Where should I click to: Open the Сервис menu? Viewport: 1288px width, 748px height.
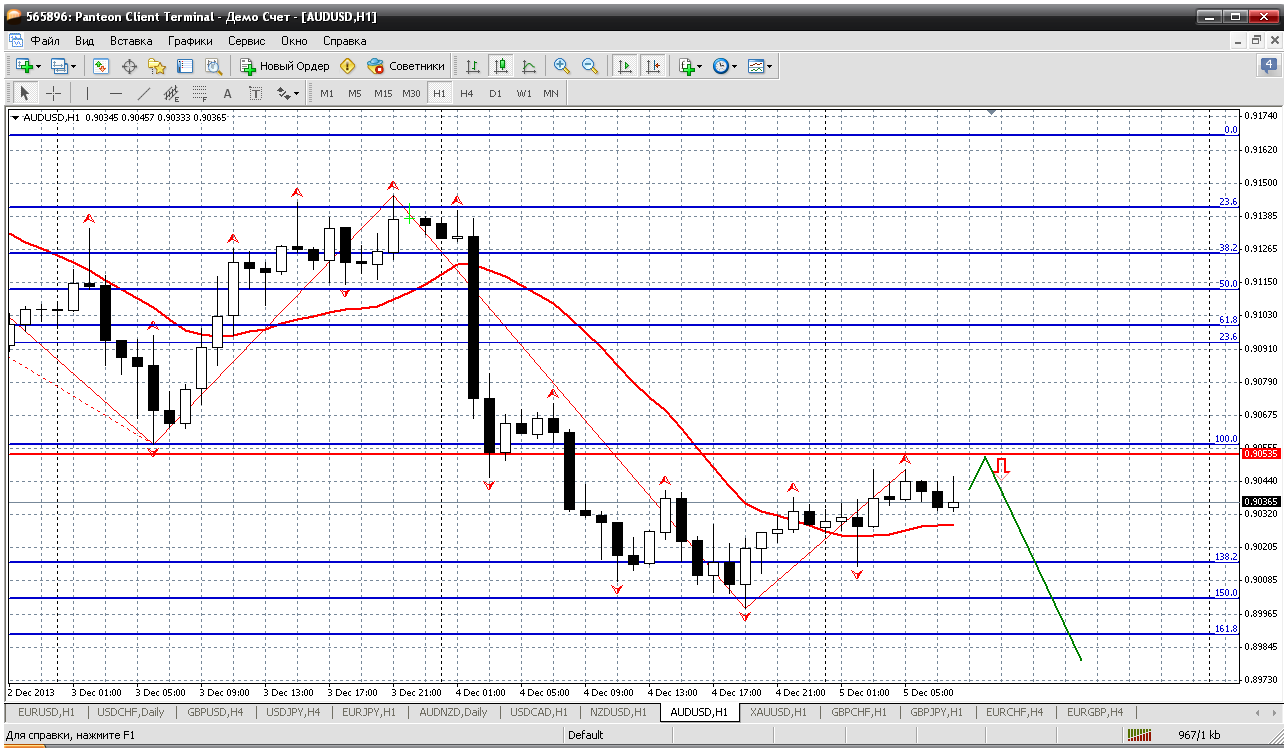[247, 41]
